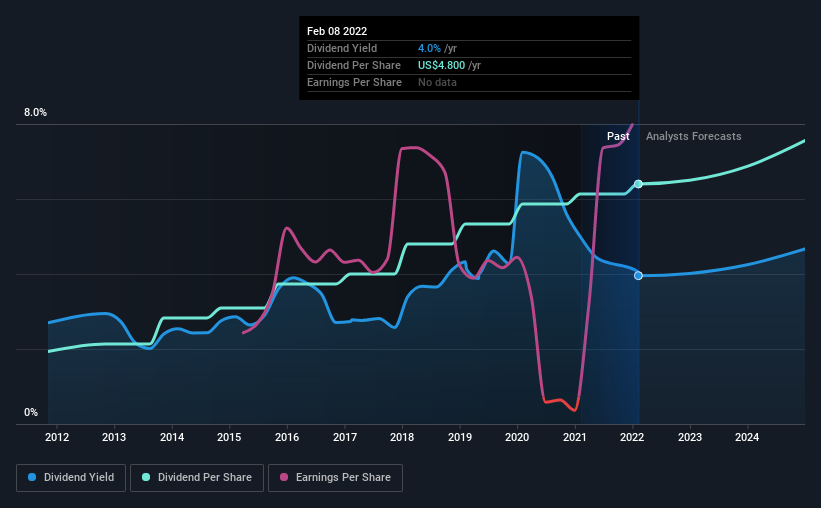Click the 0% y-axis label

pos(31,413)
